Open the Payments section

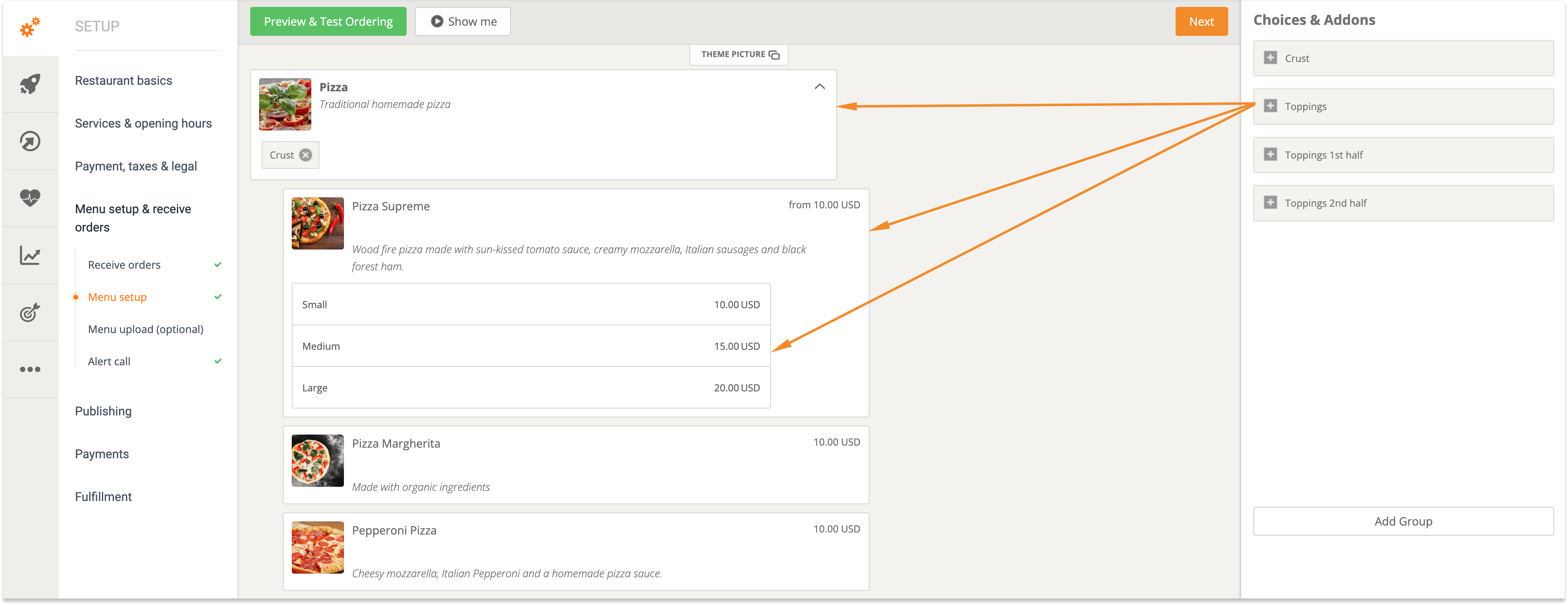(101, 453)
